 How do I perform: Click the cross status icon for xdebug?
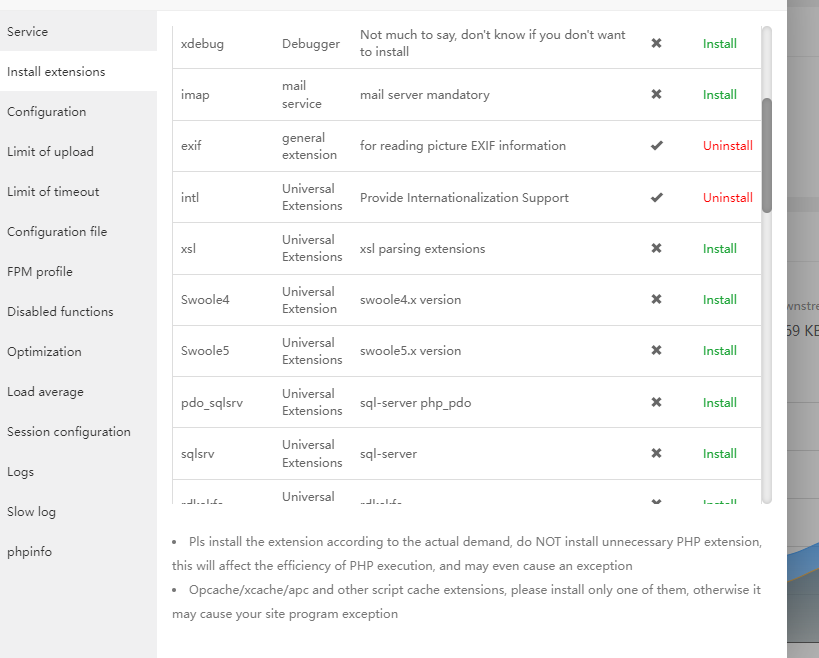(656, 43)
